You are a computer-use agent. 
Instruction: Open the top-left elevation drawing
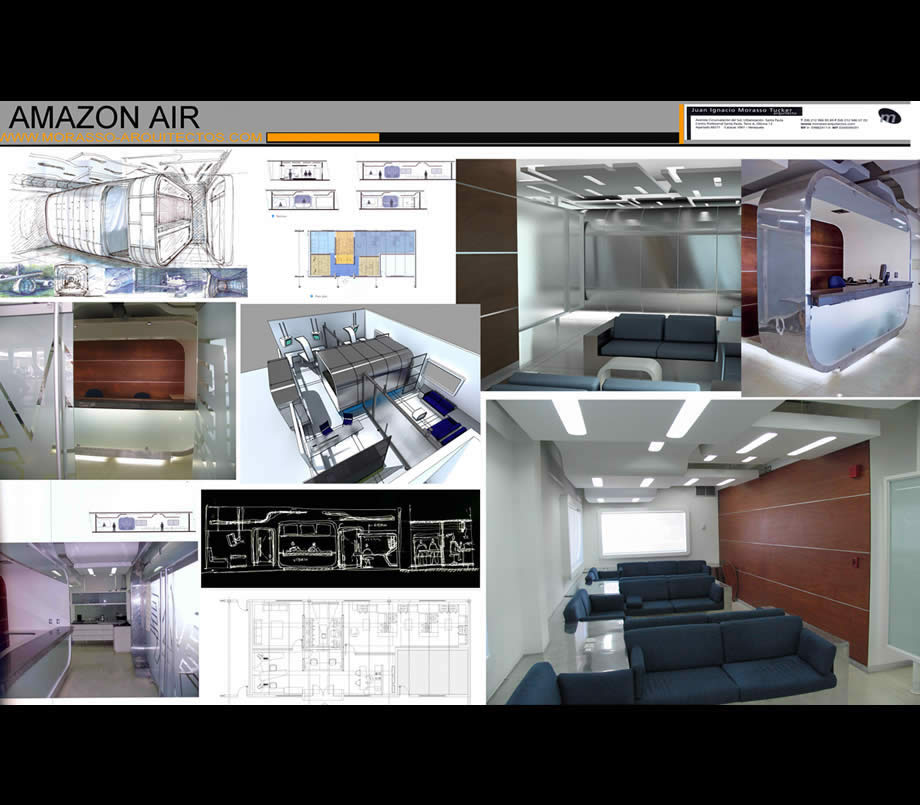(x=298, y=171)
